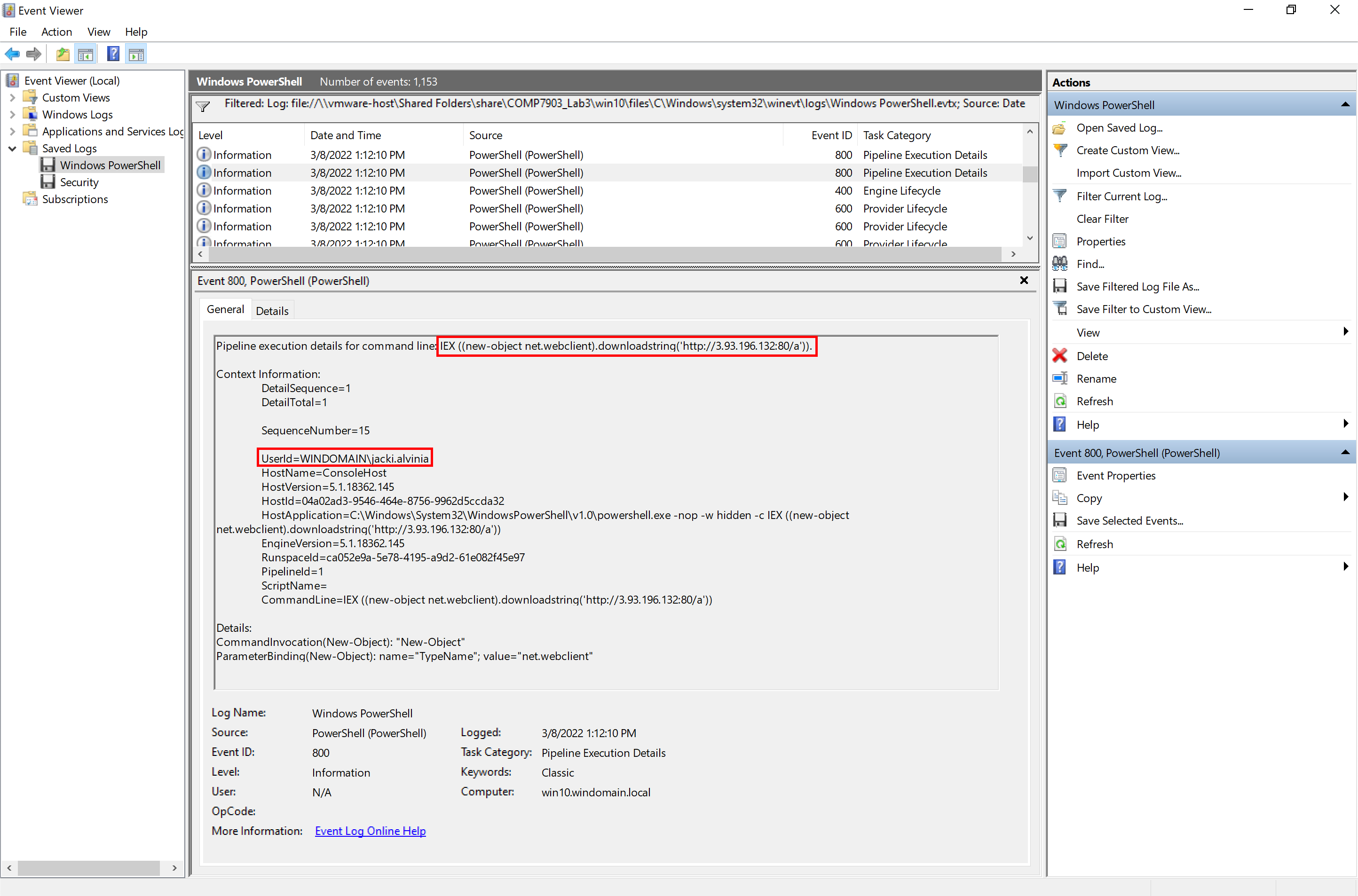Screen dimensions: 1358x896
Task: Click the Back arrow toolbar icon
Action: tap(13, 54)
